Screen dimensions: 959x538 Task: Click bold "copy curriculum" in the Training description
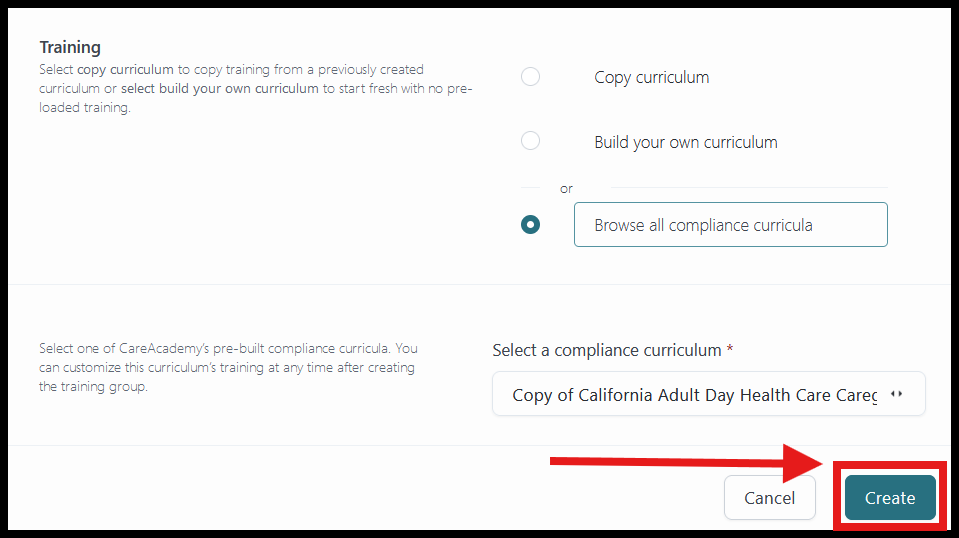[x=125, y=70]
